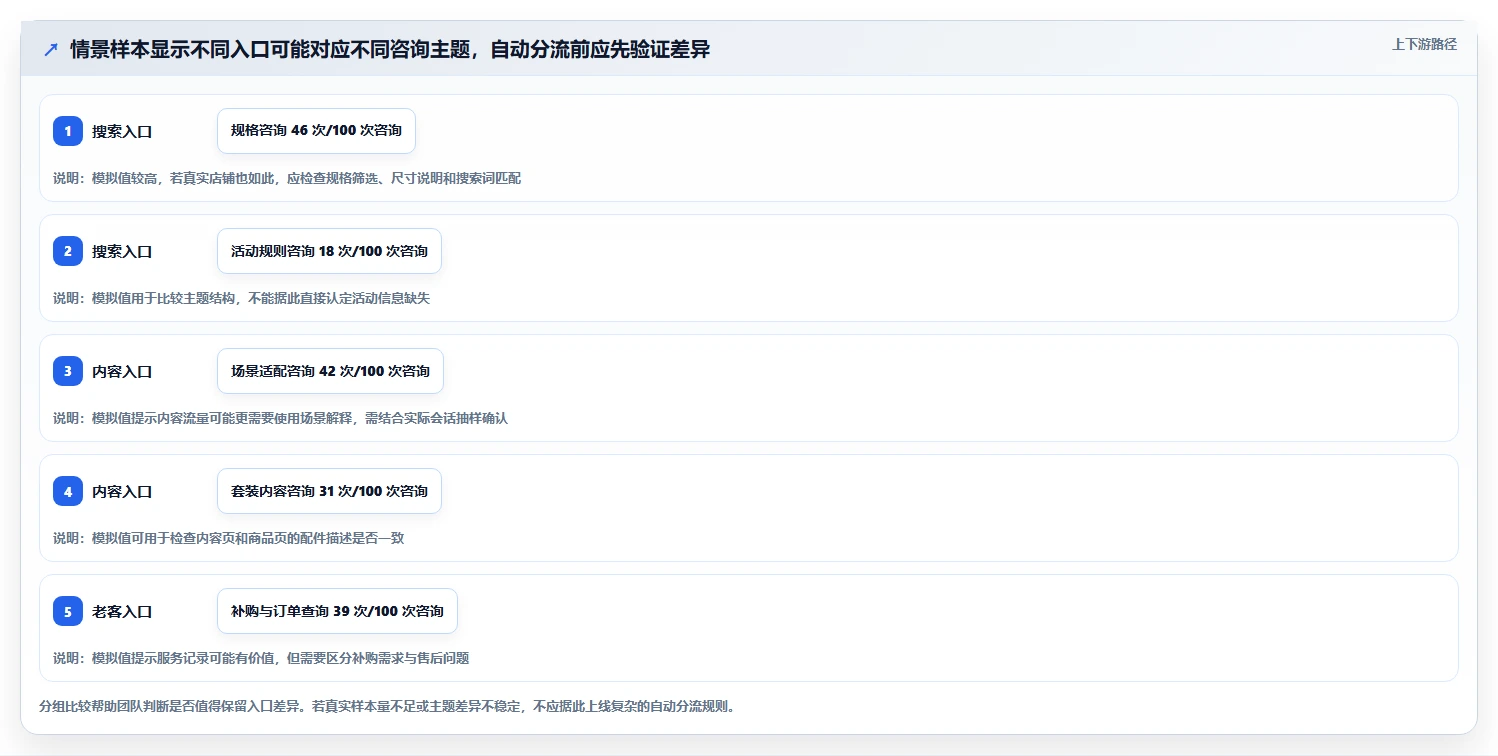Viewport: 1498px width, 756px height.
Task: Select step badge number 3
Action: 68,371
